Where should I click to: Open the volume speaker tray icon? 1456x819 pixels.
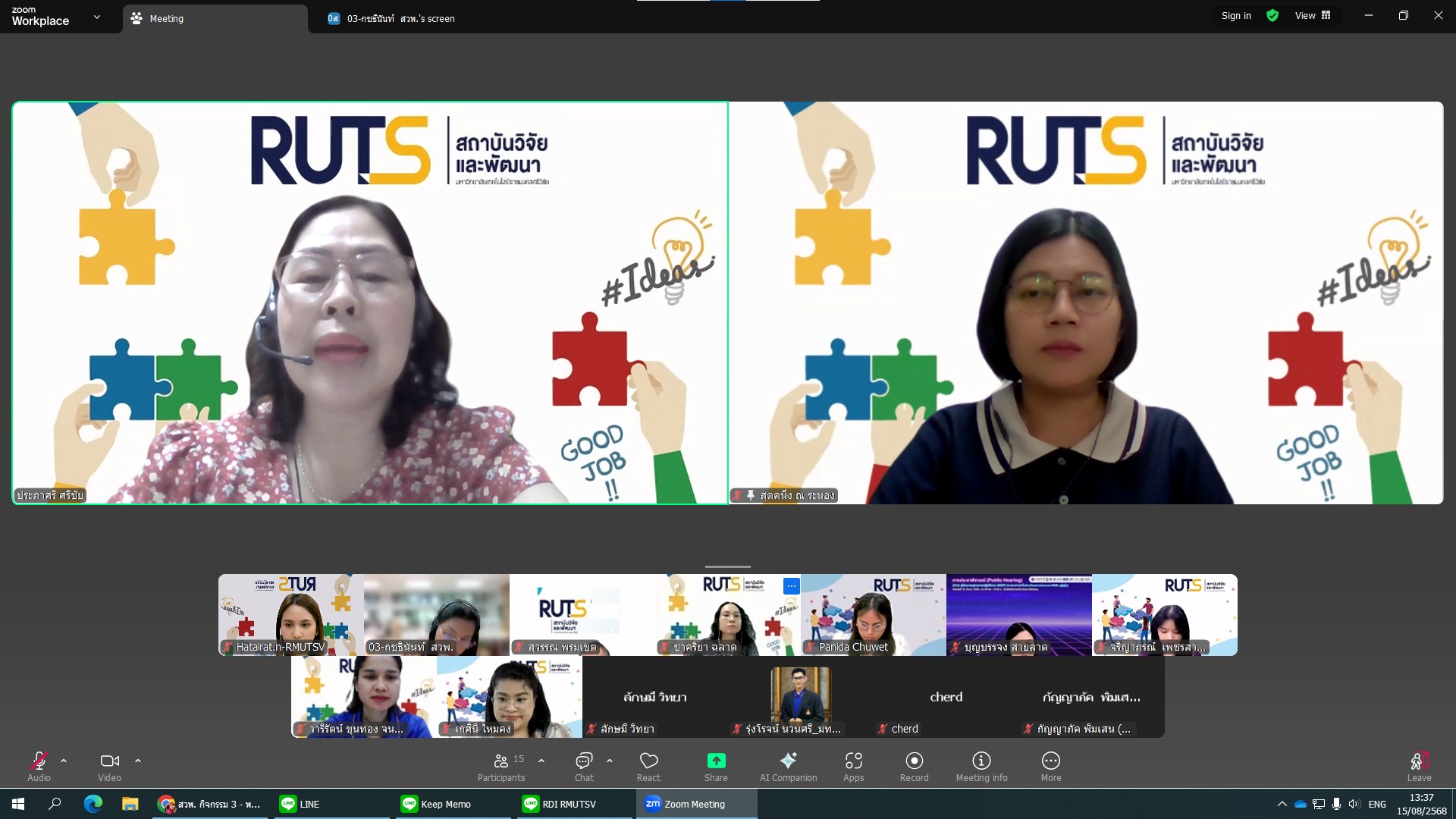[1354, 804]
